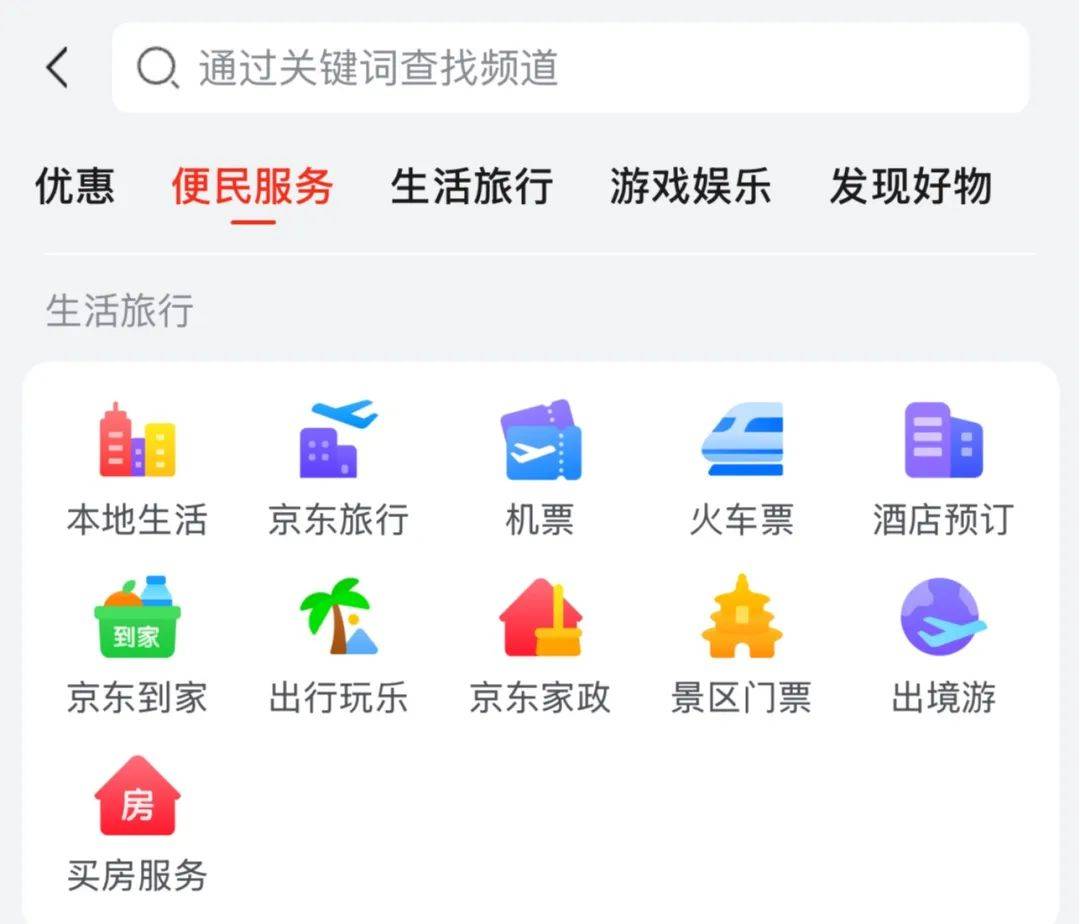Open the 出行玩乐 palm tree icon

click(x=338, y=616)
